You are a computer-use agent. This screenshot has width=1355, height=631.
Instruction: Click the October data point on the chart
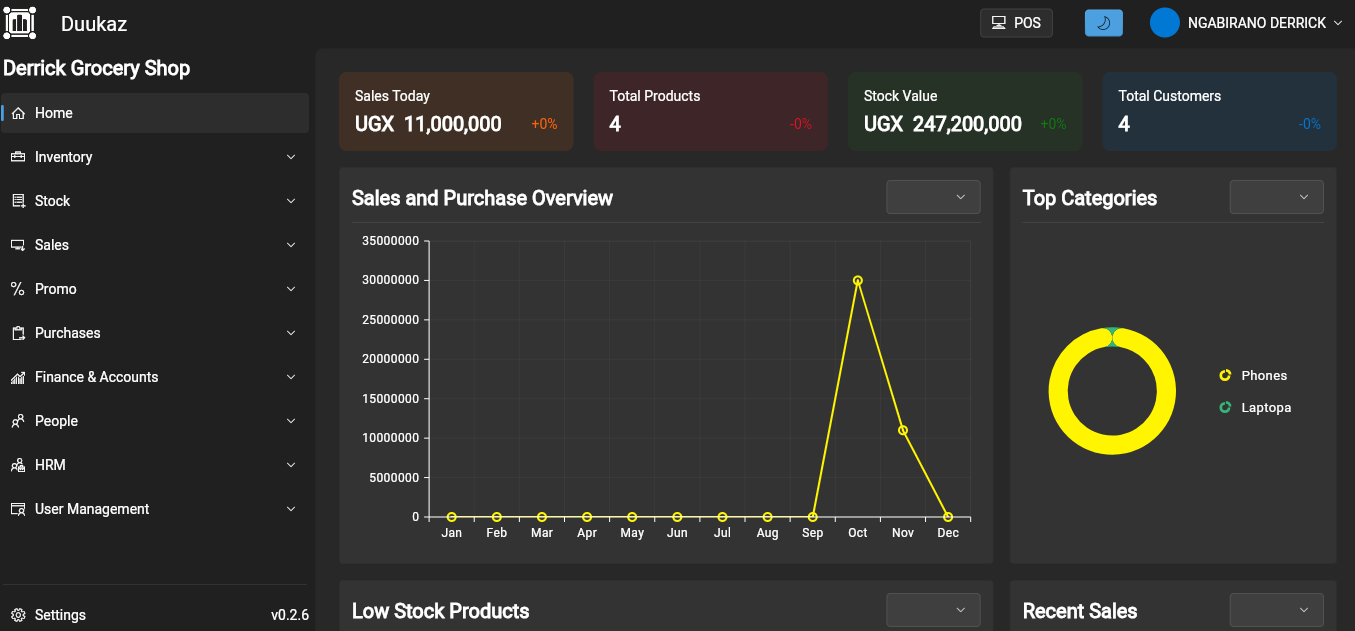857,281
